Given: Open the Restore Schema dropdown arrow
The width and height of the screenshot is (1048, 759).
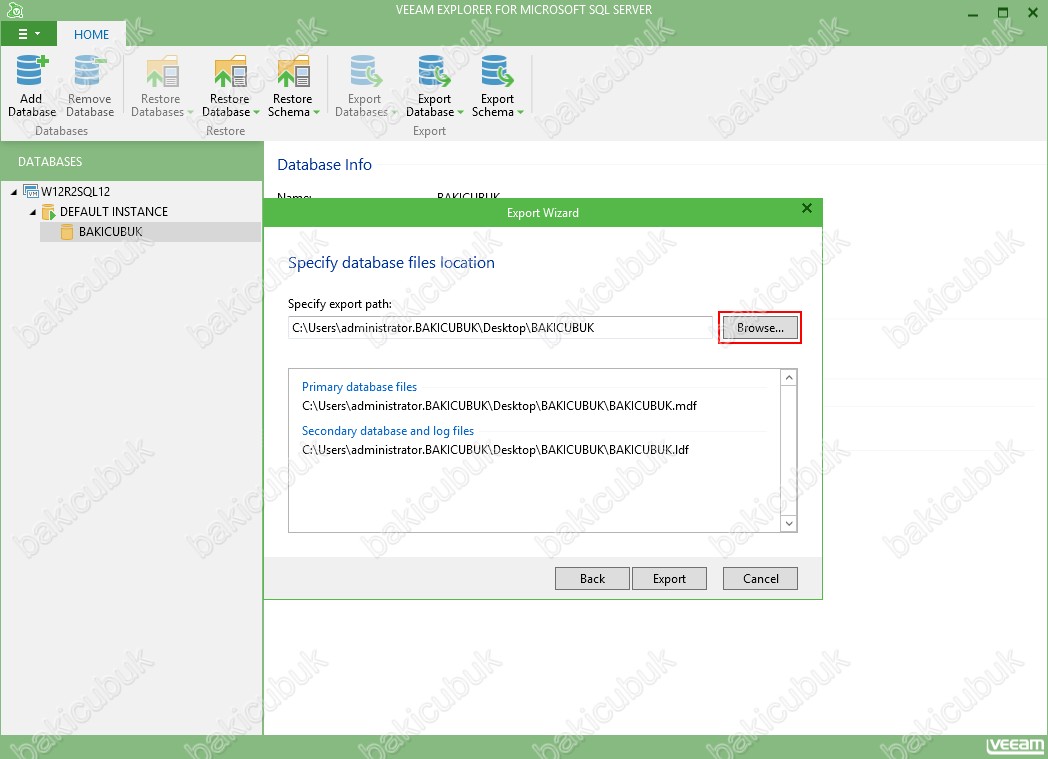Looking at the screenshot, I should [x=316, y=112].
